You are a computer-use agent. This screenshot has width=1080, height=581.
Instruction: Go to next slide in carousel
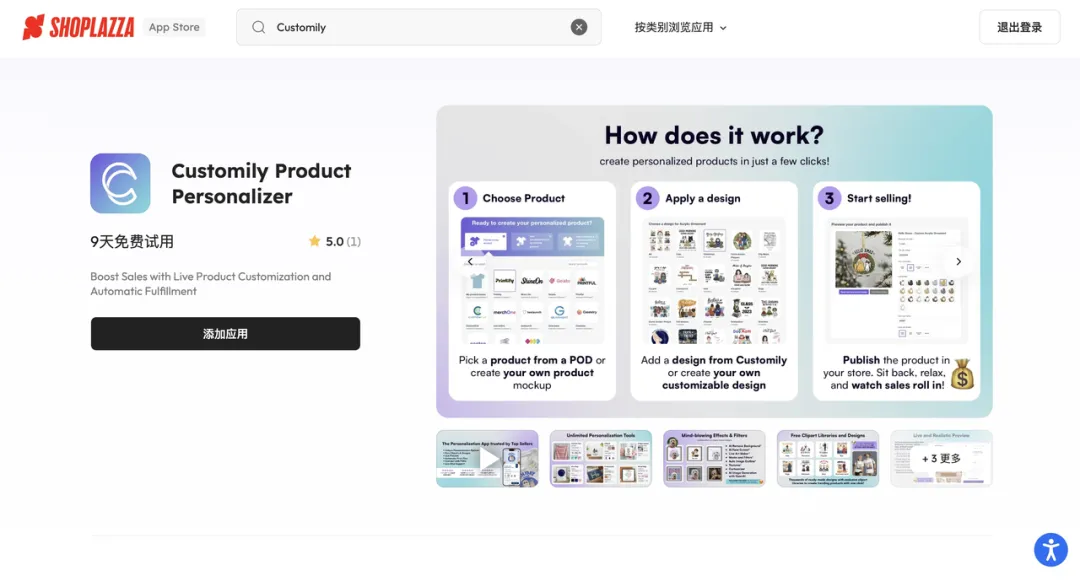tap(958, 262)
